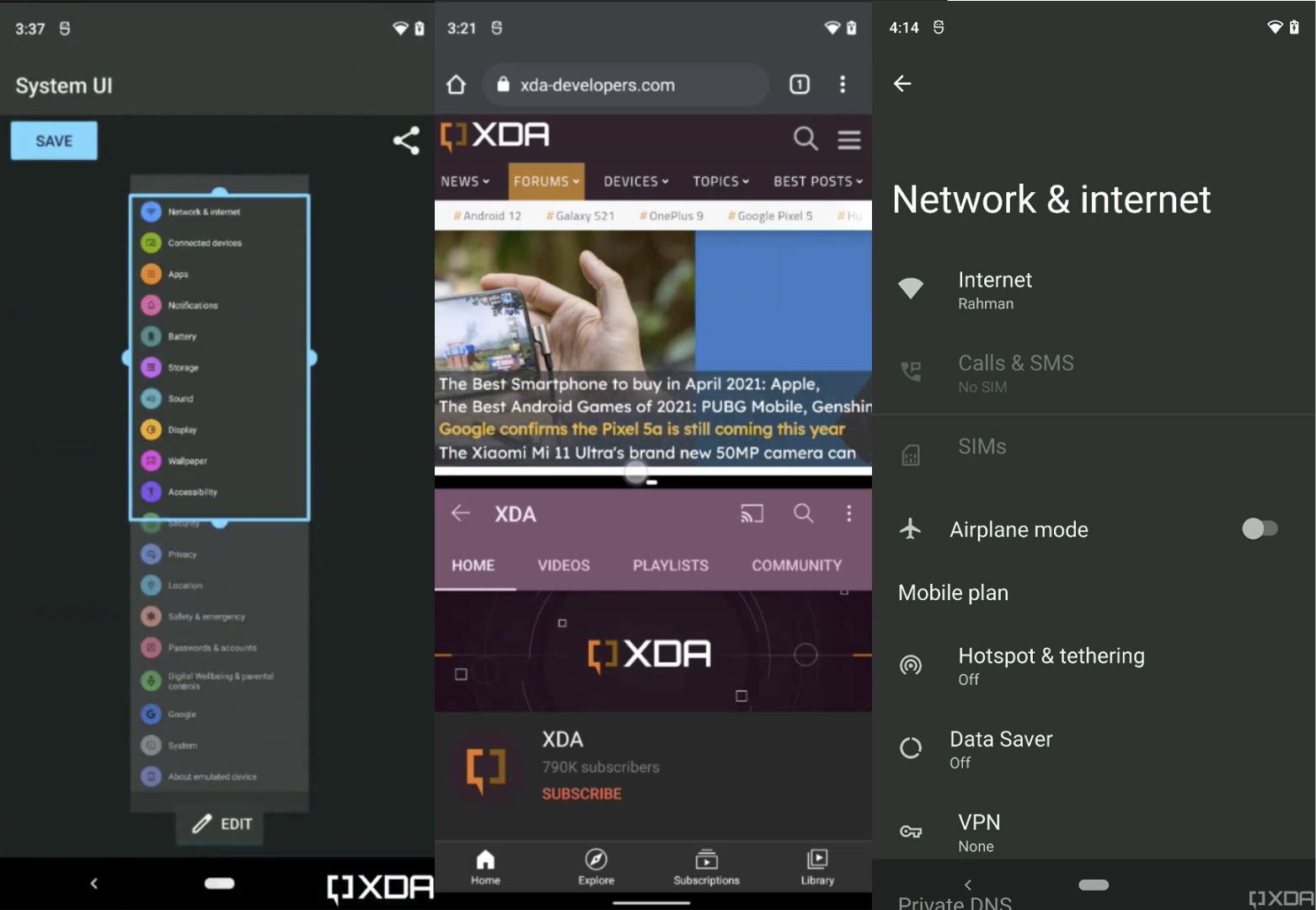The height and width of the screenshot is (910, 1316).
Task: Tap the right crop handle of the screenshot
Action: pos(311,358)
